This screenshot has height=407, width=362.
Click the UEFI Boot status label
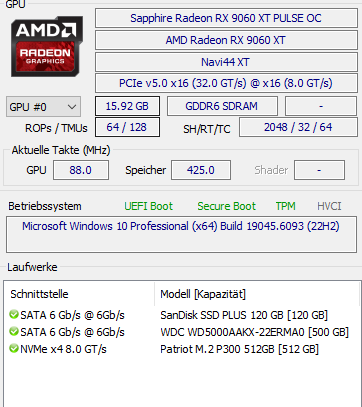pos(149,206)
